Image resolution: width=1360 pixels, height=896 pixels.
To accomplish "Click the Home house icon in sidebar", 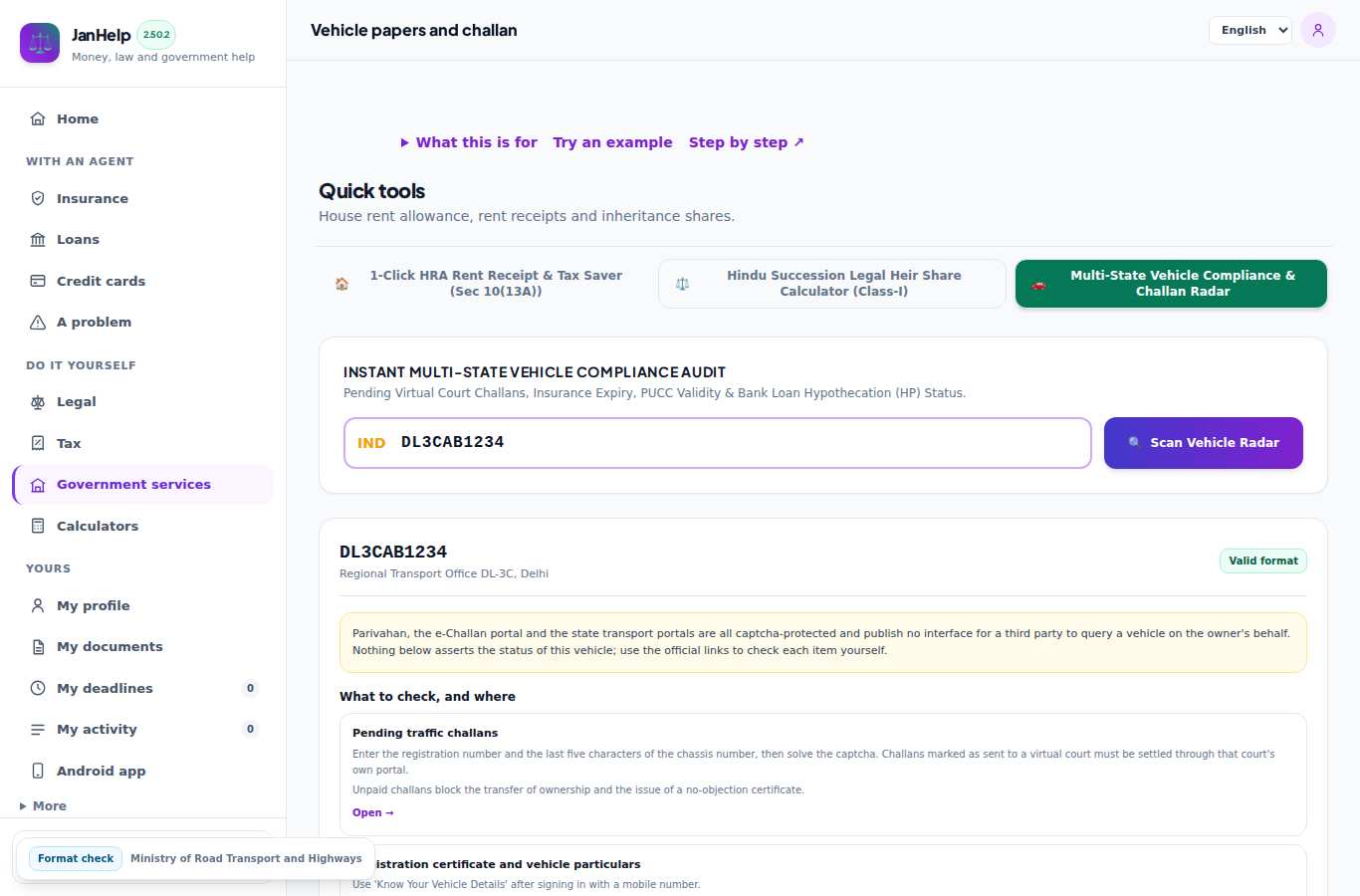I will [38, 118].
